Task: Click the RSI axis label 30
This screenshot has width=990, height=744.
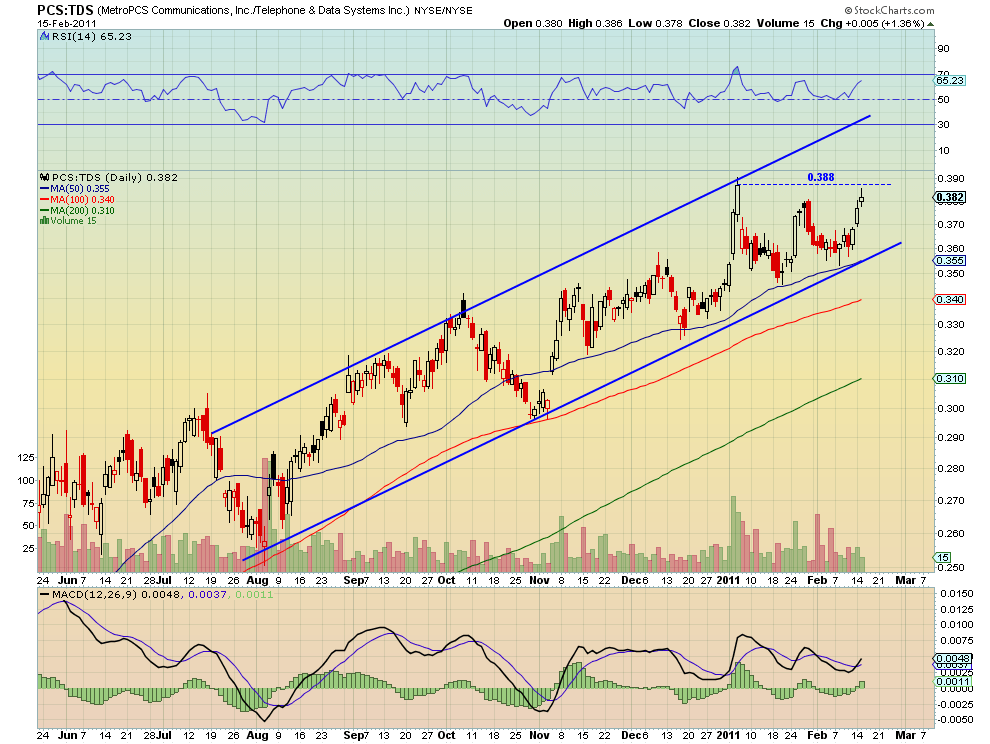Action: pyautogui.click(x=943, y=124)
